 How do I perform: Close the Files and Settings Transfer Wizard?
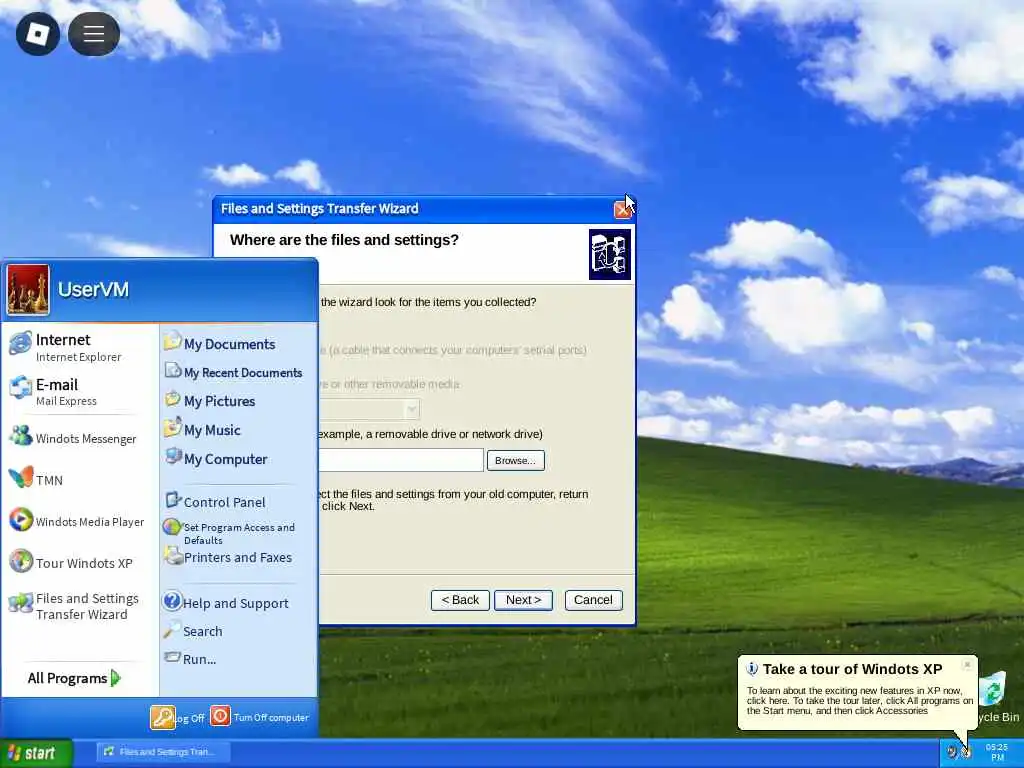pyautogui.click(x=622, y=209)
